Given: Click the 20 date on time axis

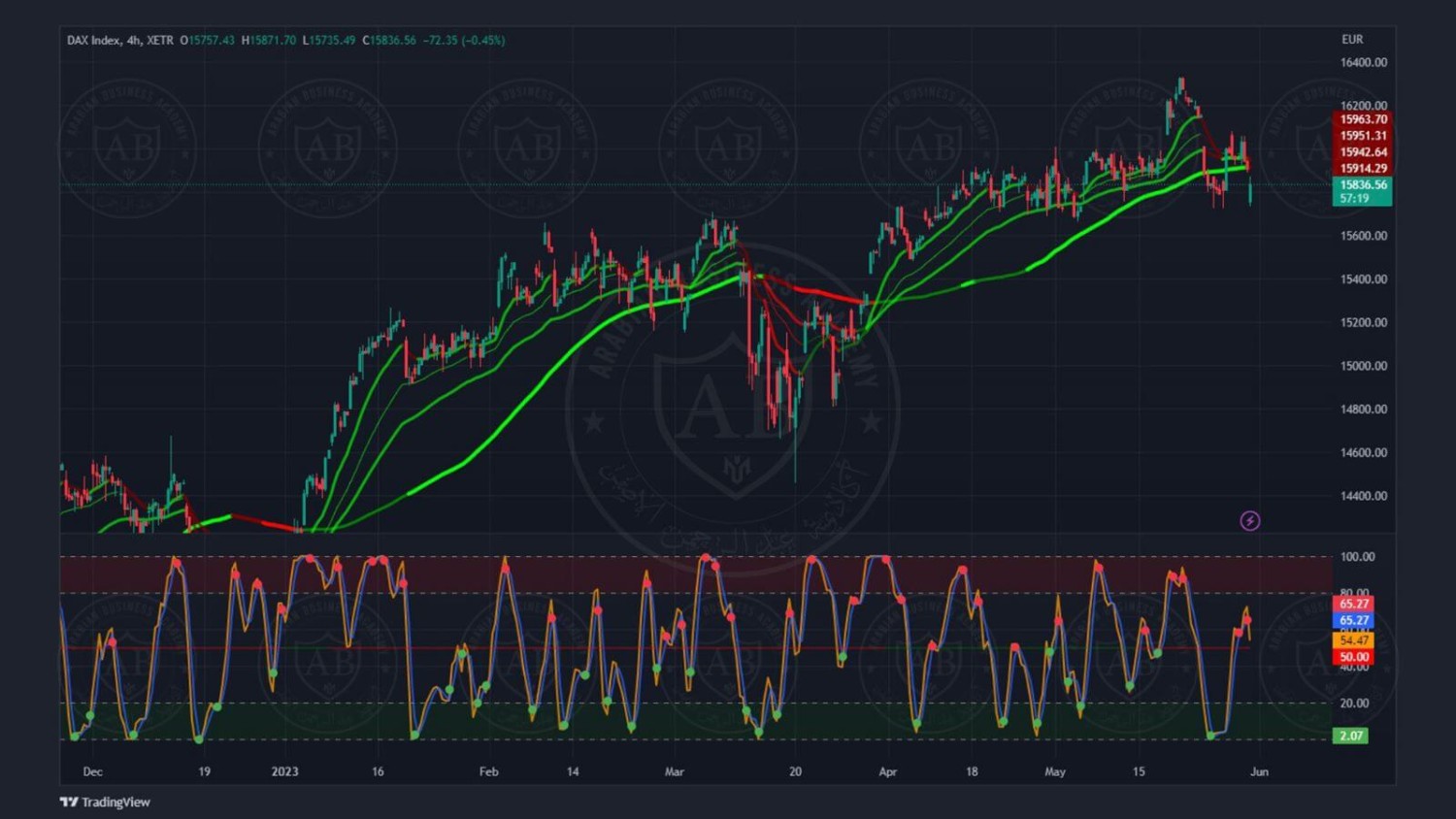Looking at the screenshot, I should [x=795, y=772].
